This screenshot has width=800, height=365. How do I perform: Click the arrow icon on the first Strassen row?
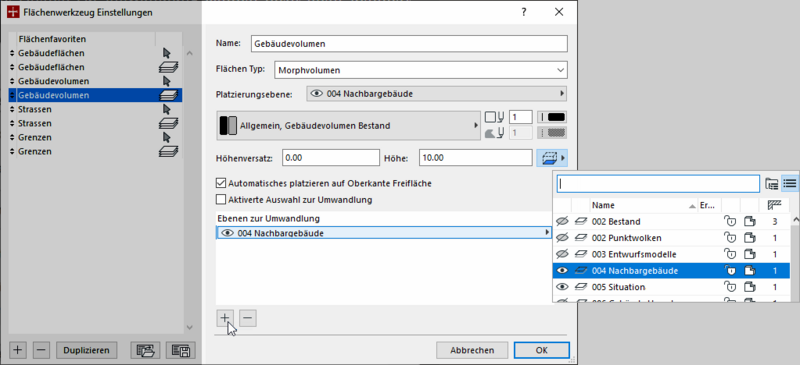pos(166,109)
